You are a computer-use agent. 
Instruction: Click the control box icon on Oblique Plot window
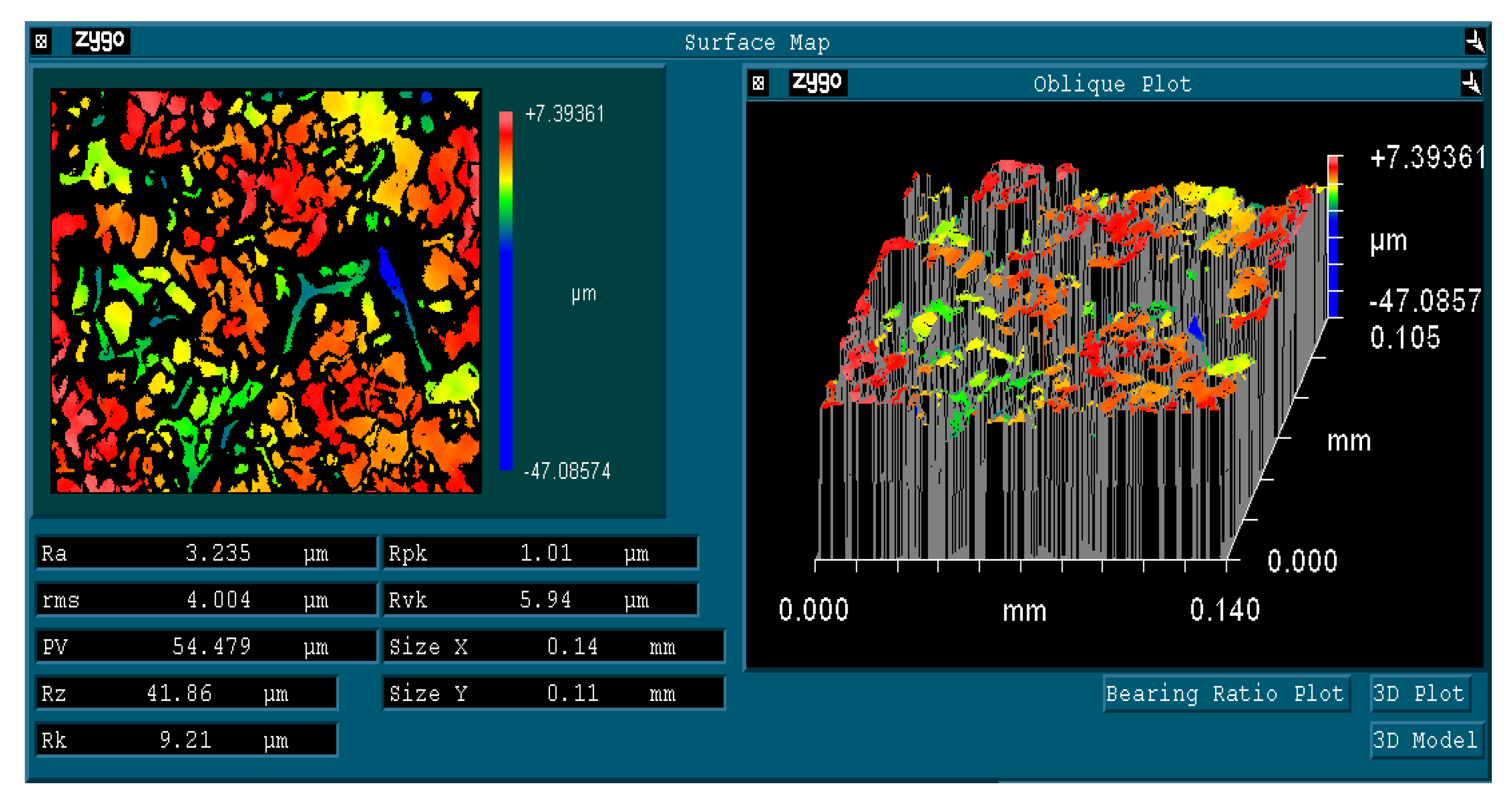click(x=758, y=82)
